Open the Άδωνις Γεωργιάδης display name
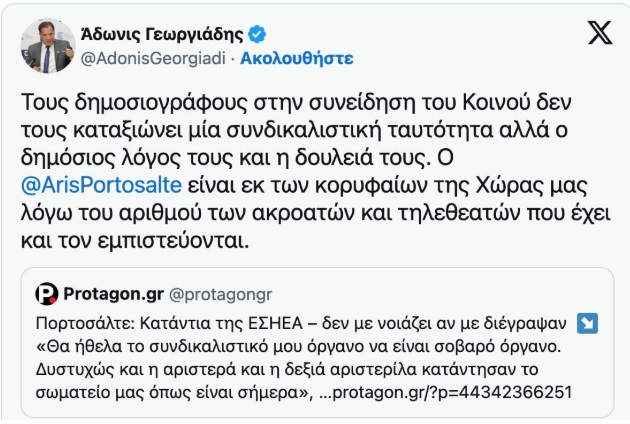This screenshot has width=630, height=424. (x=162, y=35)
